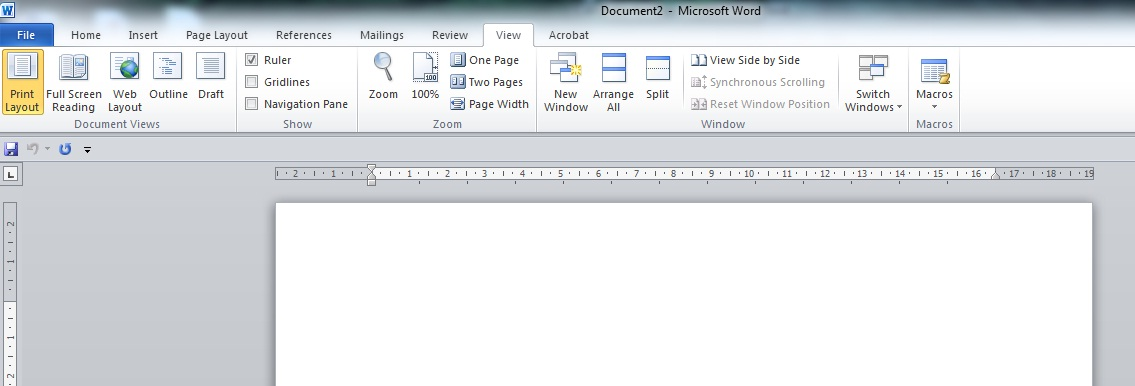Screen dimensions: 1135x386
Task: Click Reset Window Position
Action: (761, 104)
